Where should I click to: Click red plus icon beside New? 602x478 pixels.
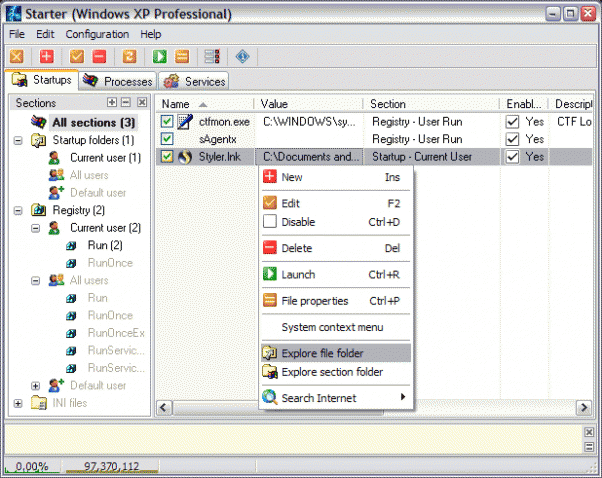coord(270,177)
